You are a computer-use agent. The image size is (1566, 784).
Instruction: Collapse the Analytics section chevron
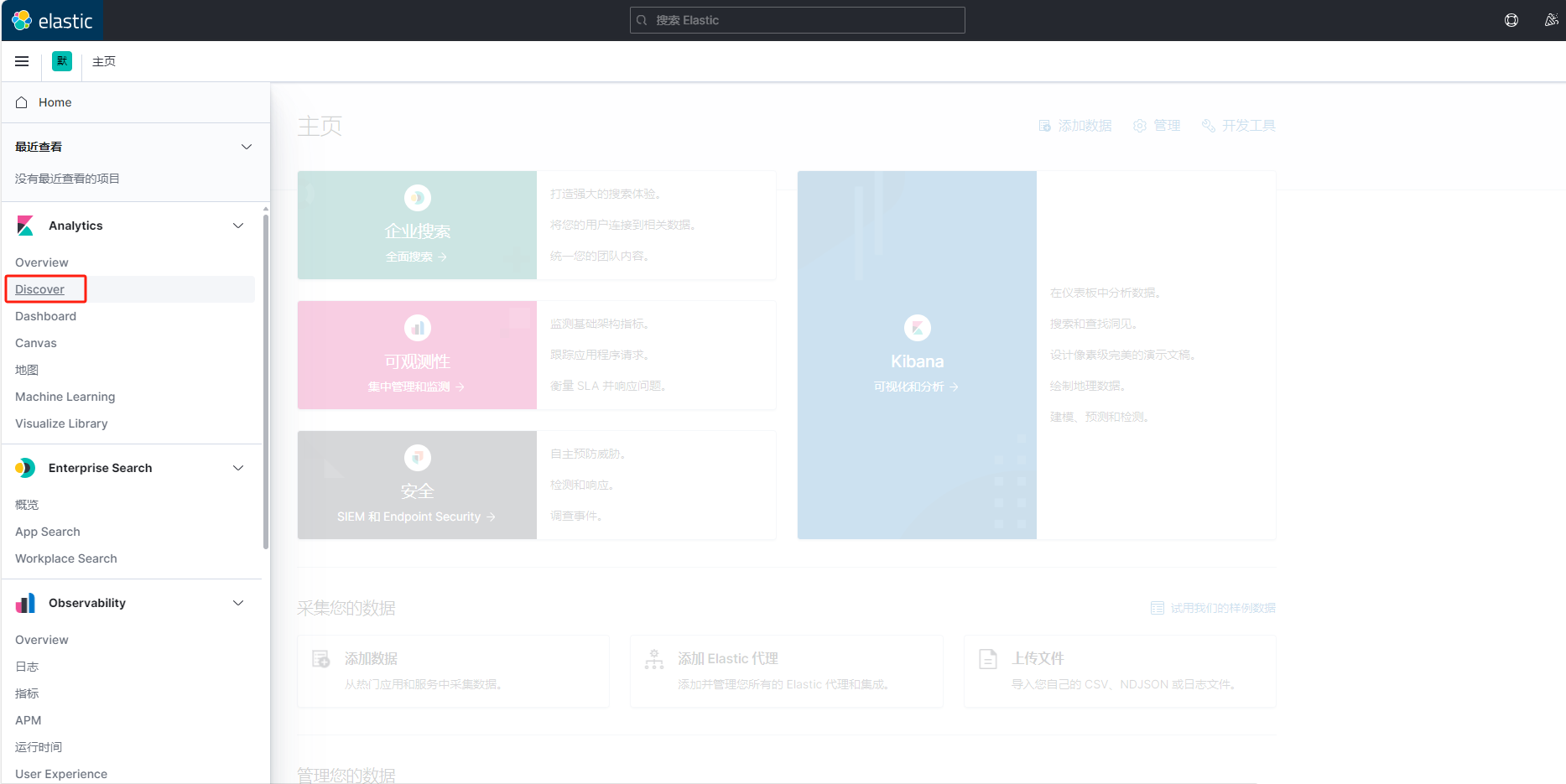pyautogui.click(x=238, y=226)
